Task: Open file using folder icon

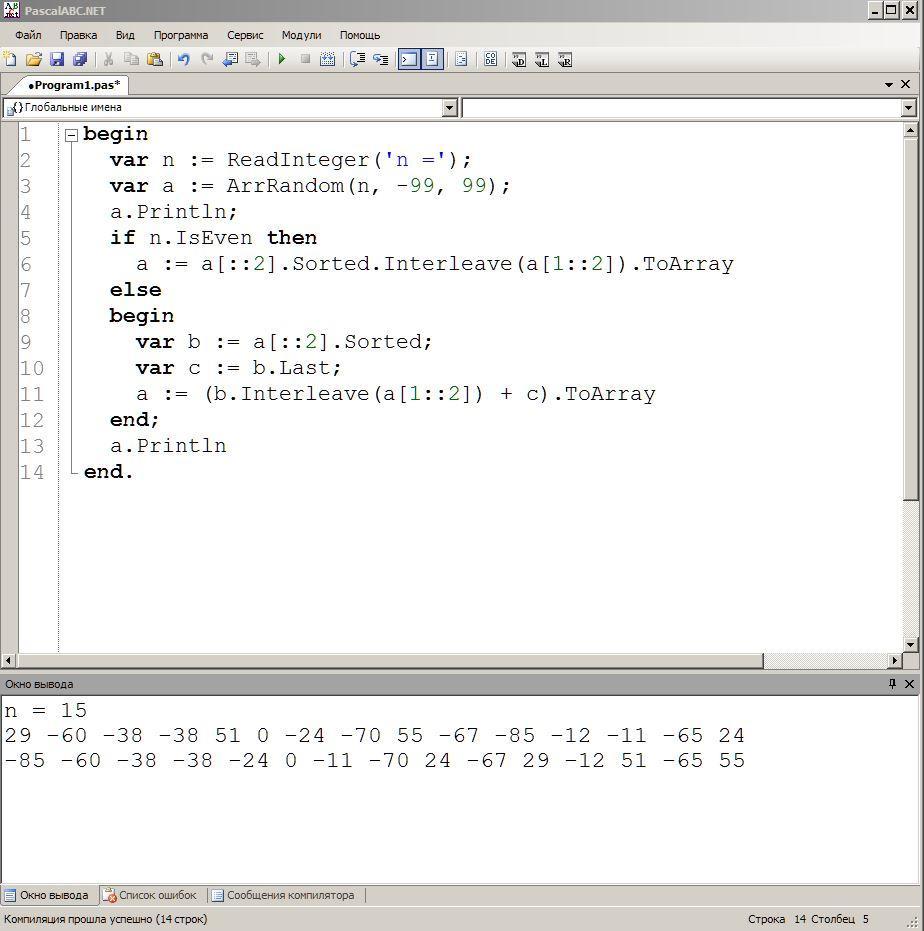Action: (34, 59)
